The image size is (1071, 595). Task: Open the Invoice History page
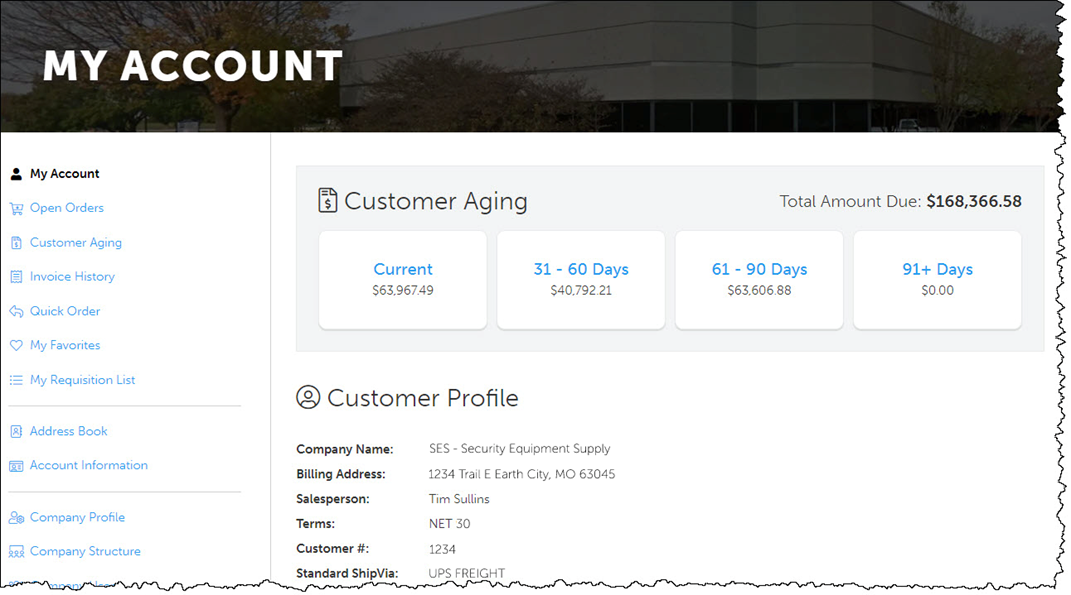[73, 276]
